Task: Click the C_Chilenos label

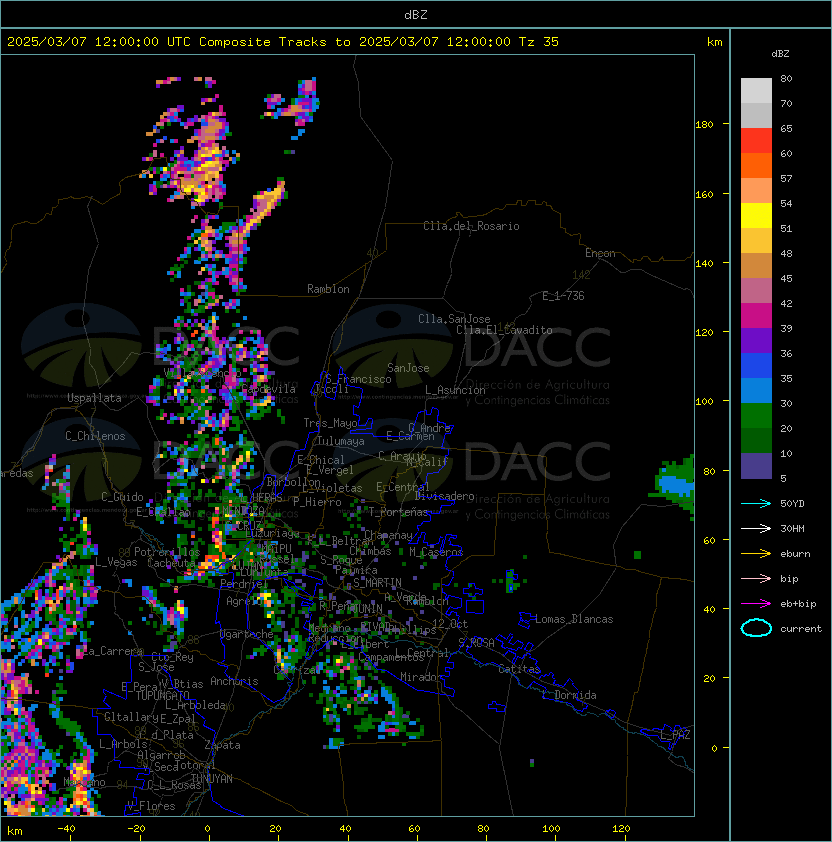Action: coord(95,436)
